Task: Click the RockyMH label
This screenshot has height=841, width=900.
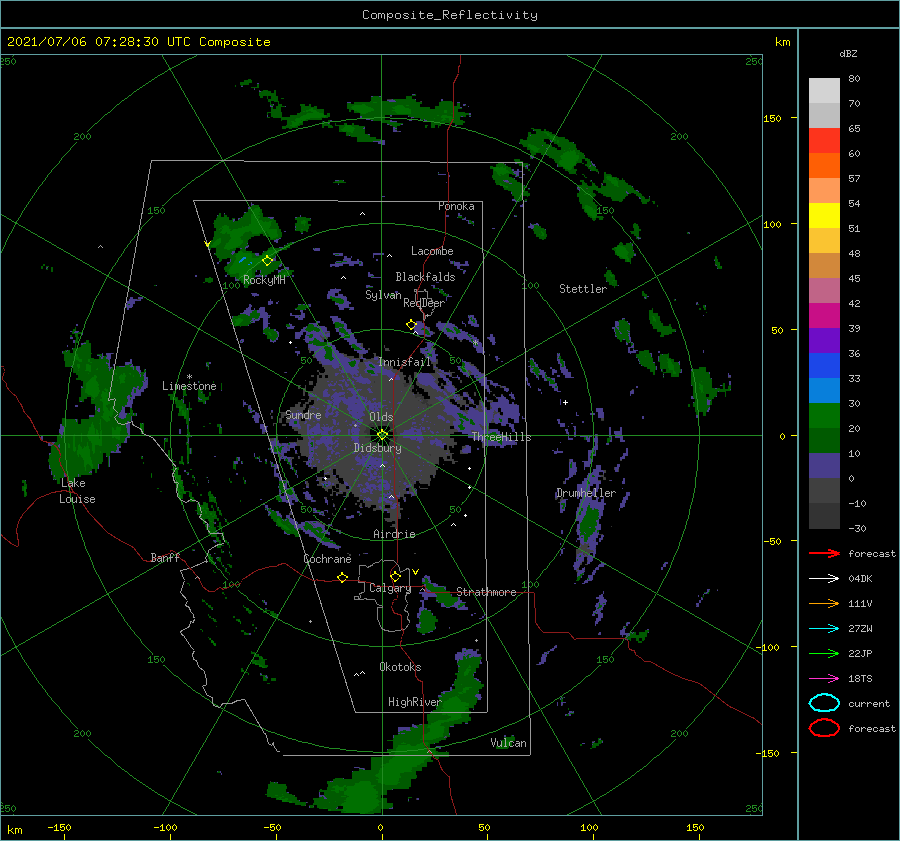Action: point(264,280)
